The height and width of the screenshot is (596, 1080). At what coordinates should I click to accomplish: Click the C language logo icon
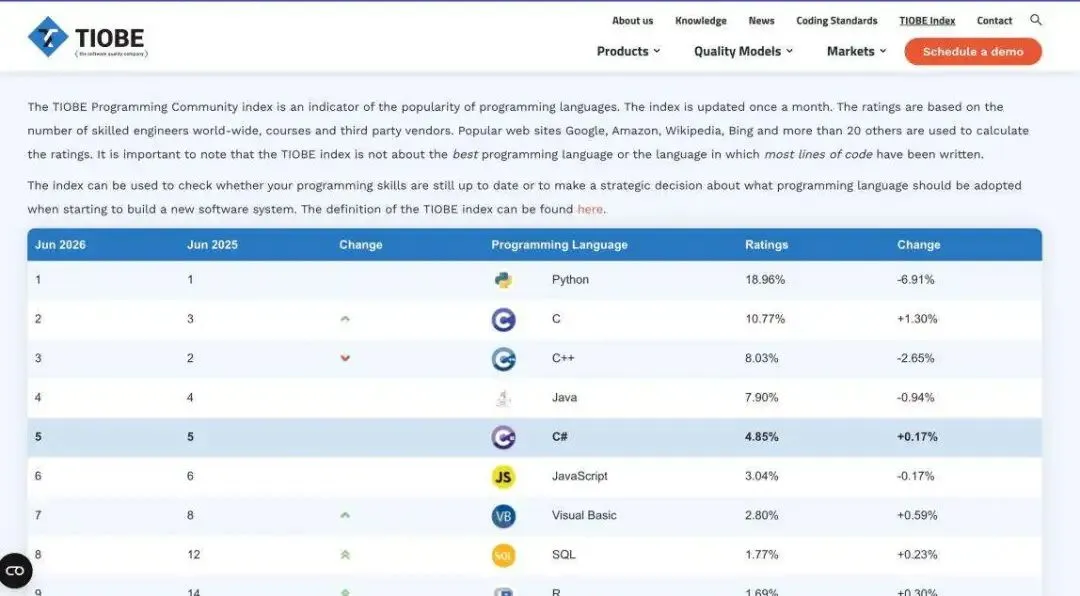click(503, 319)
